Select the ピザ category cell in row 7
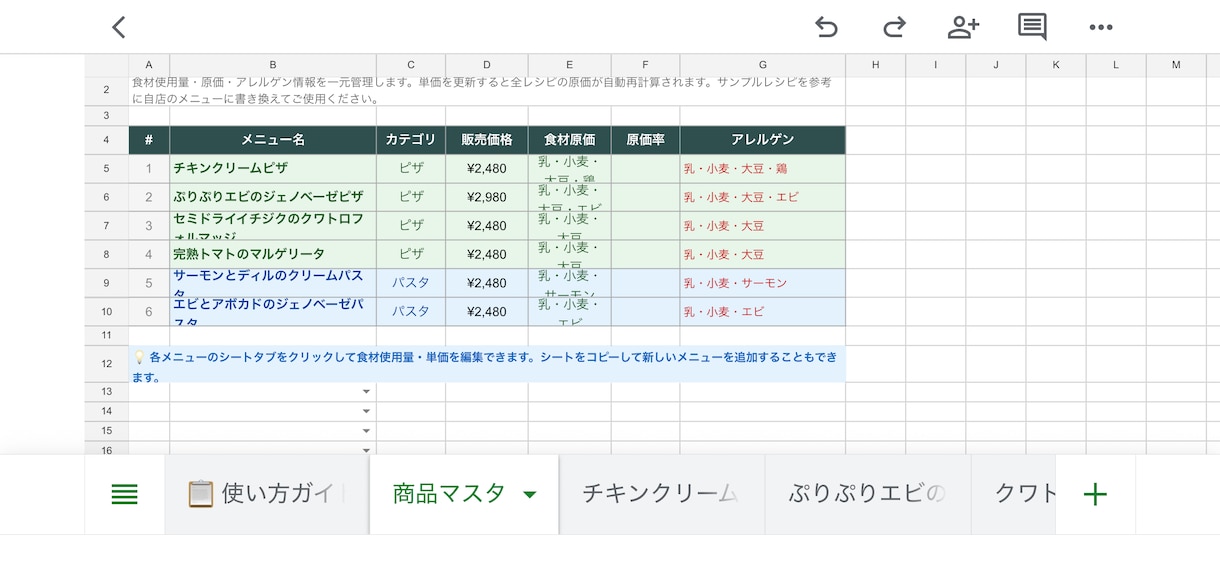Viewport: 1220px width, 563px height. click(411, 226)
